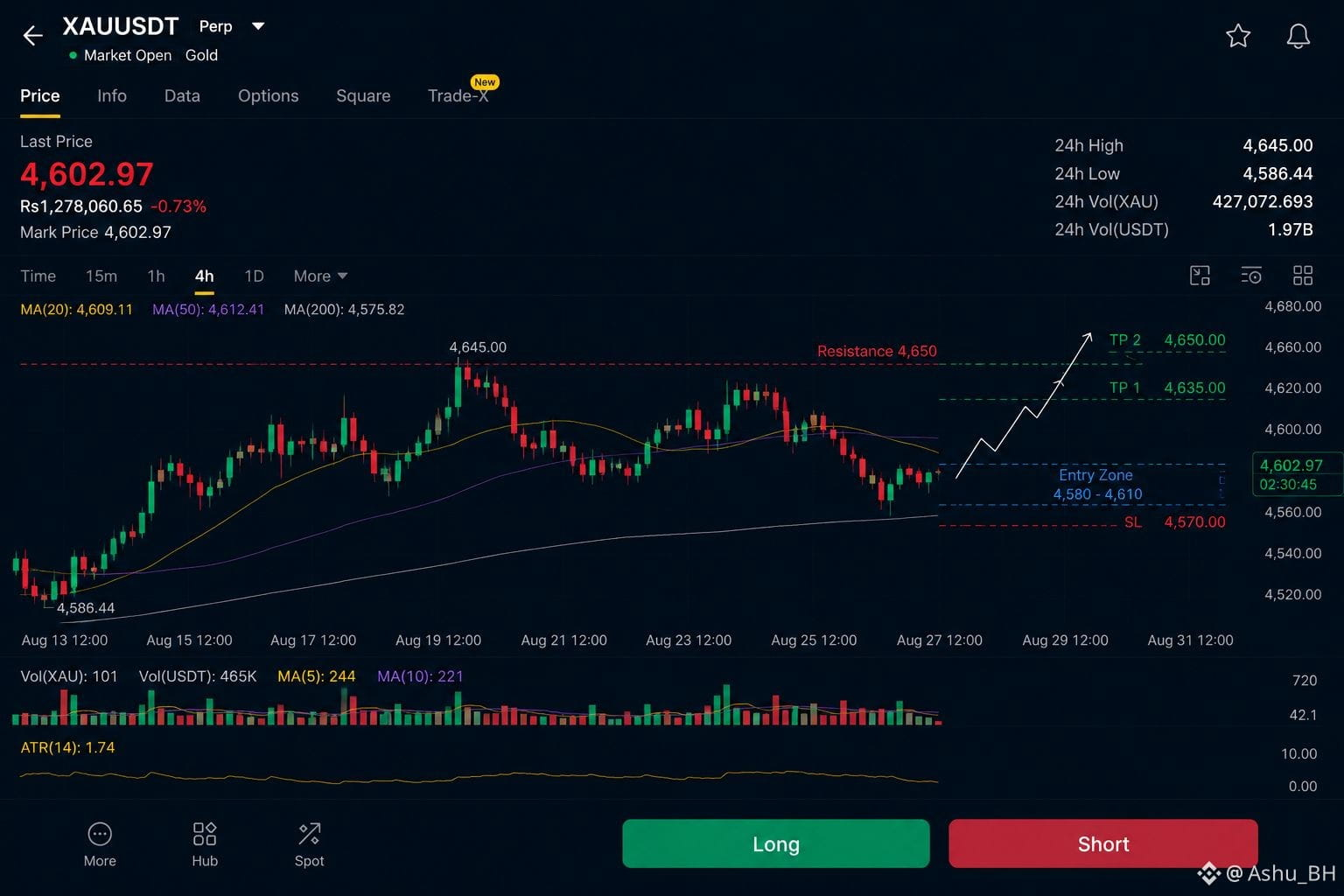
Task: Click the 24h Vol(USDT) value 1.97B
Action: [1291, 229]
